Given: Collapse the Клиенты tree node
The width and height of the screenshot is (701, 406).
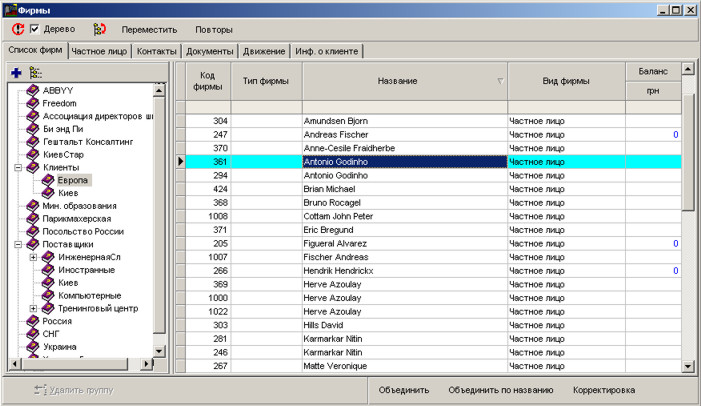Looking at the screenshot, I should 18,167.
